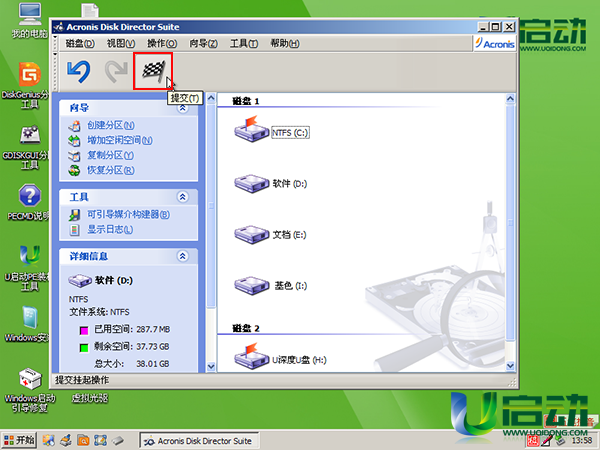
Task: Click the 复制分区 wizard icon
Action: tap(75, 155)
